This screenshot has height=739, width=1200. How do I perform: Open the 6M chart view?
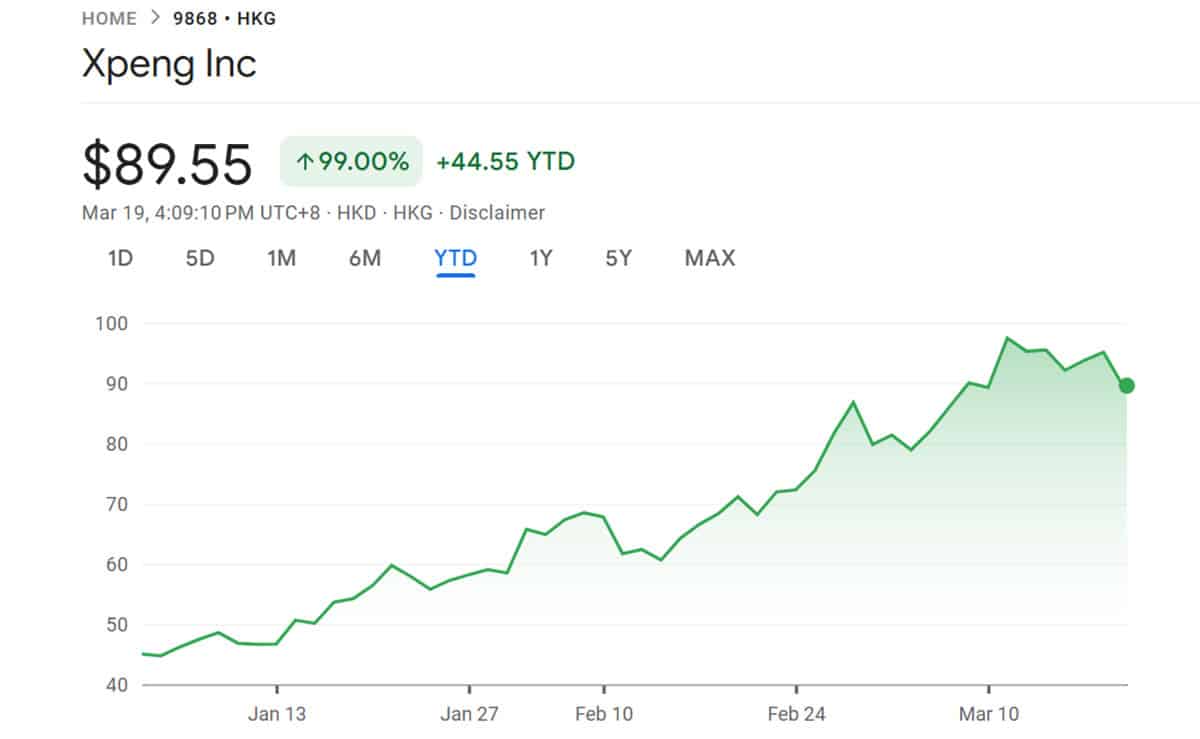click(x=365, y=258)
